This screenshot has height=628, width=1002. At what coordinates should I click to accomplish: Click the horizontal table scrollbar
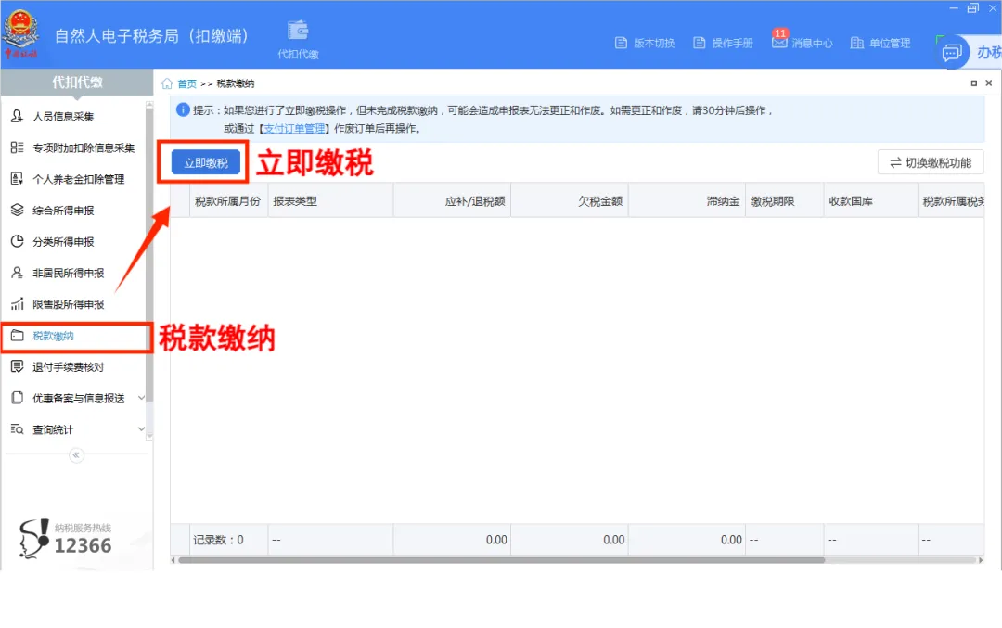(502, 560)
